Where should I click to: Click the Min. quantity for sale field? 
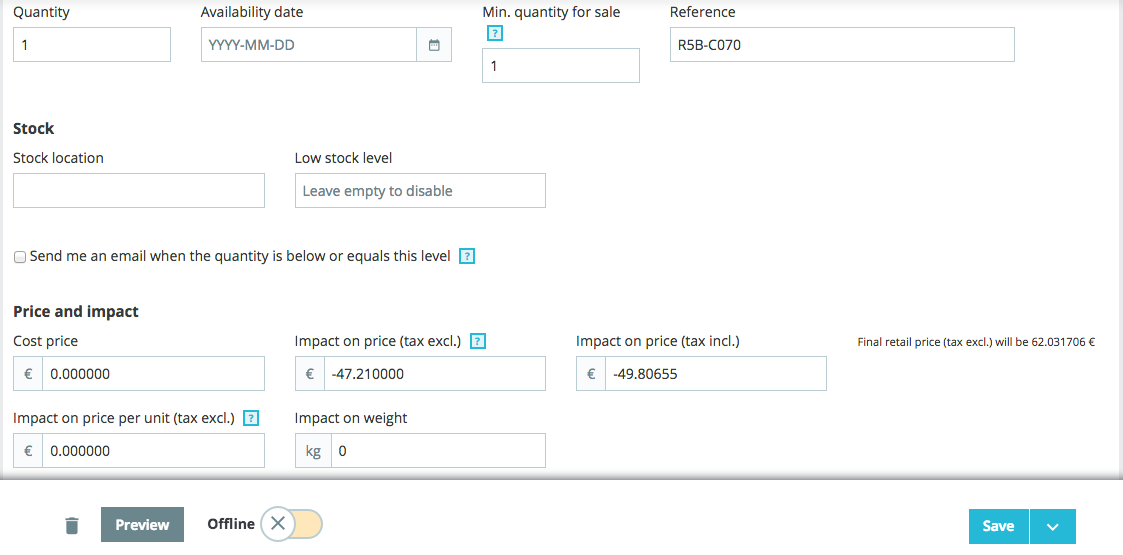560,66
